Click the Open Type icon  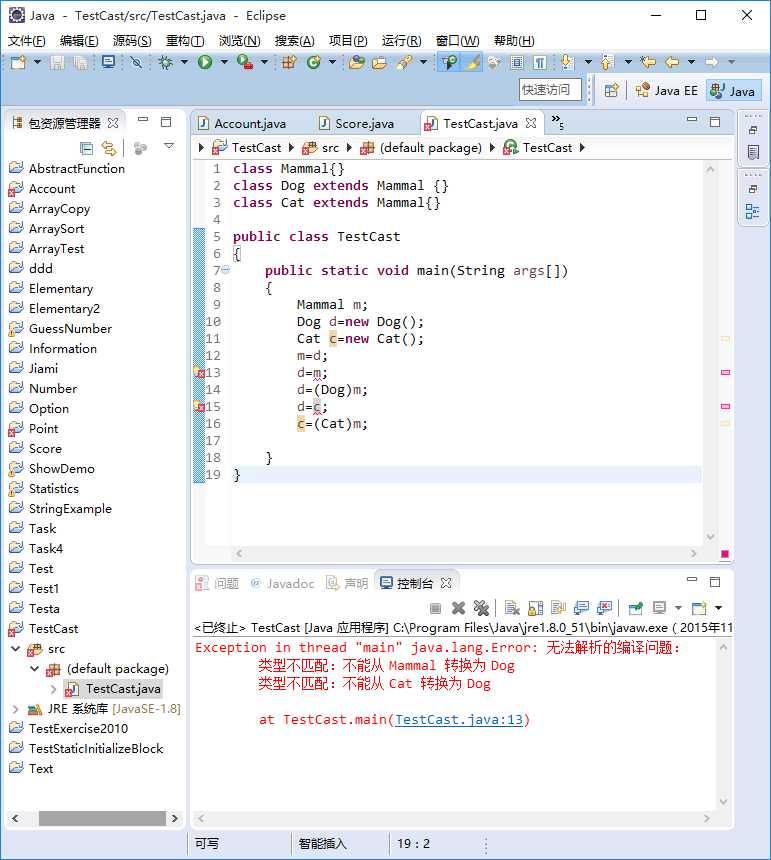(356, 63)
